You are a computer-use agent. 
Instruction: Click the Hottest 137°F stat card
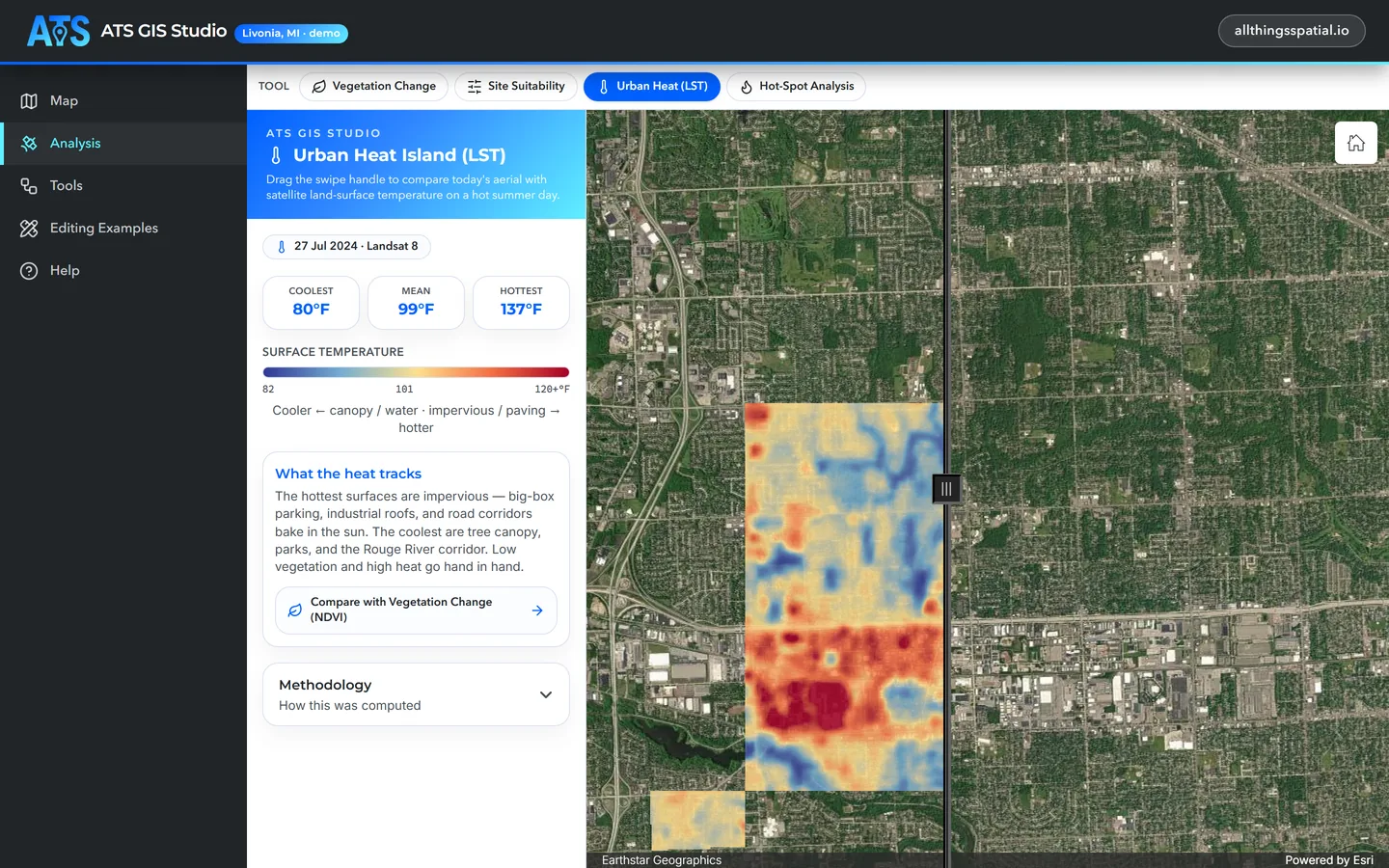[x=521, y=303]
